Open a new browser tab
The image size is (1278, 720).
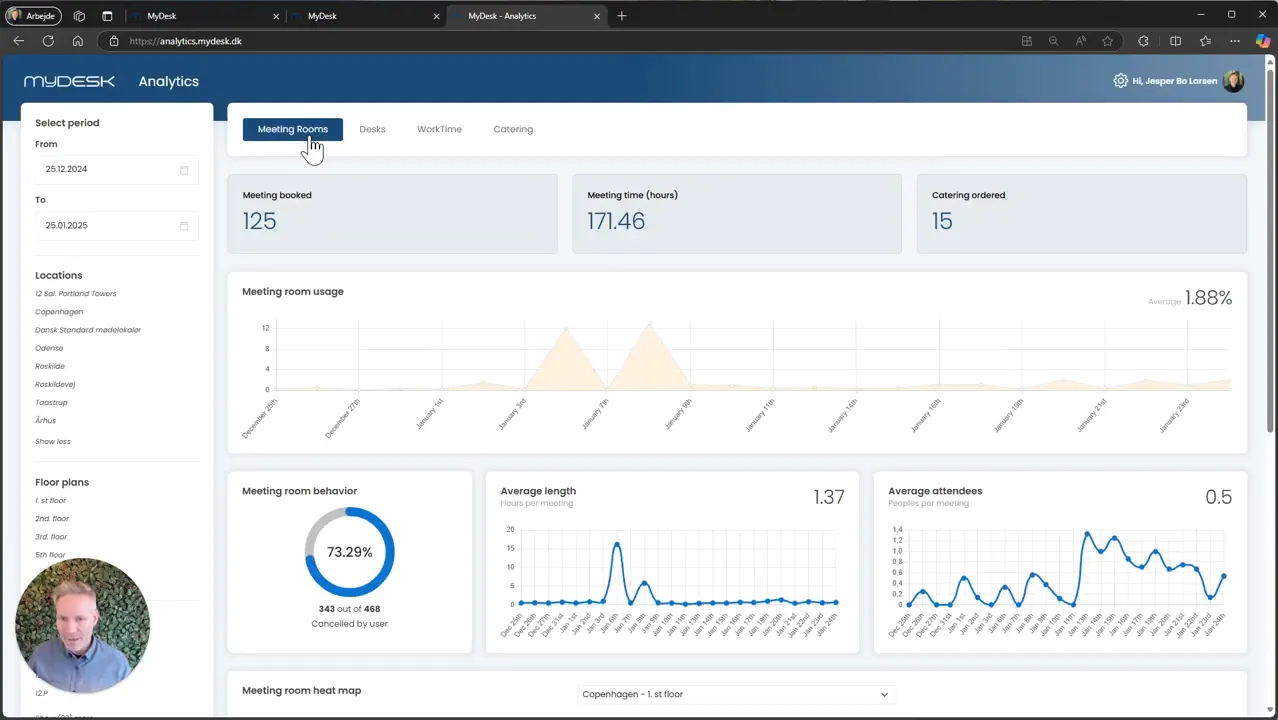(x=622, y=16)
